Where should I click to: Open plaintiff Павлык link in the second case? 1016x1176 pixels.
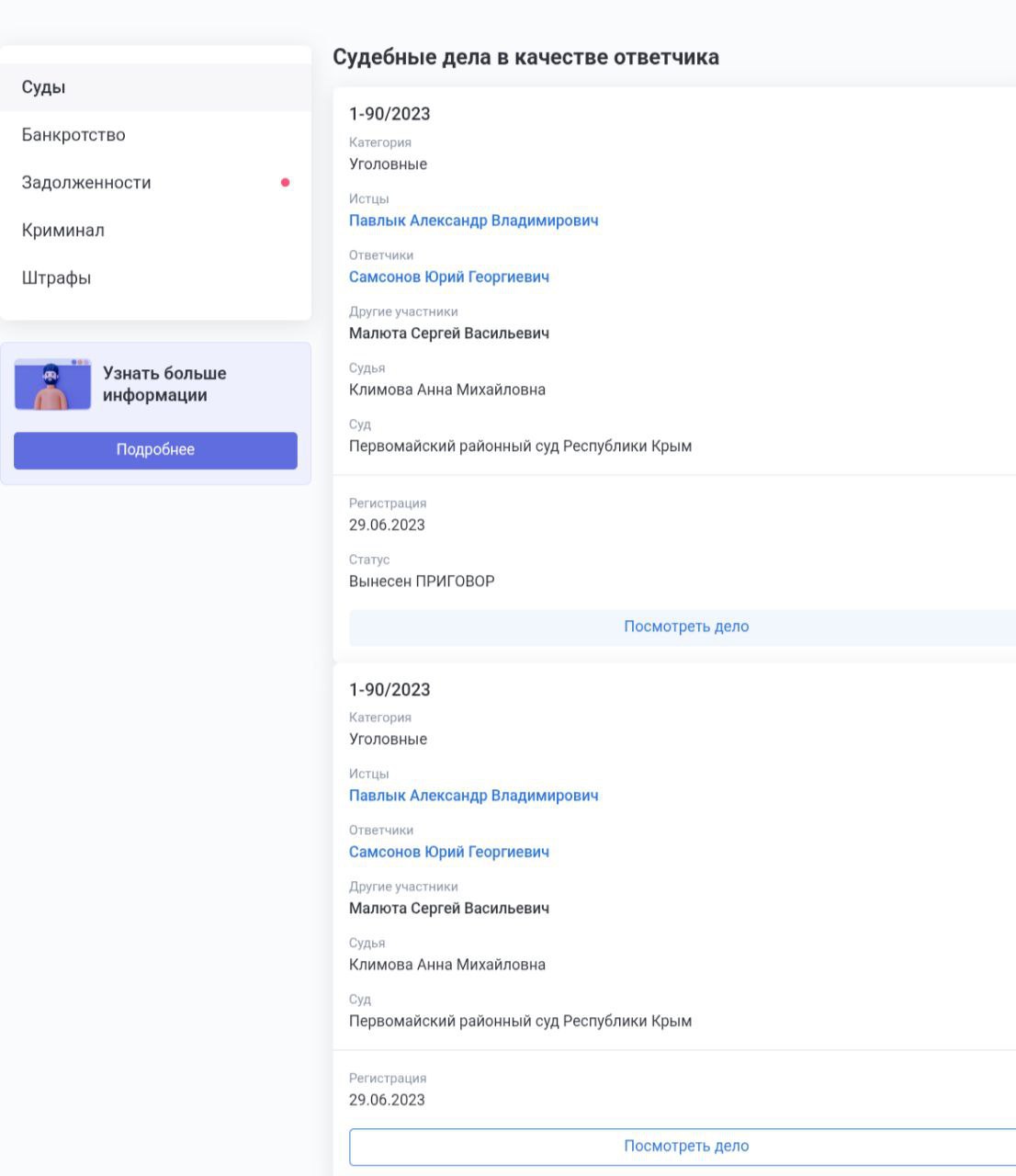pyautogui.click(x=473, y=796)
